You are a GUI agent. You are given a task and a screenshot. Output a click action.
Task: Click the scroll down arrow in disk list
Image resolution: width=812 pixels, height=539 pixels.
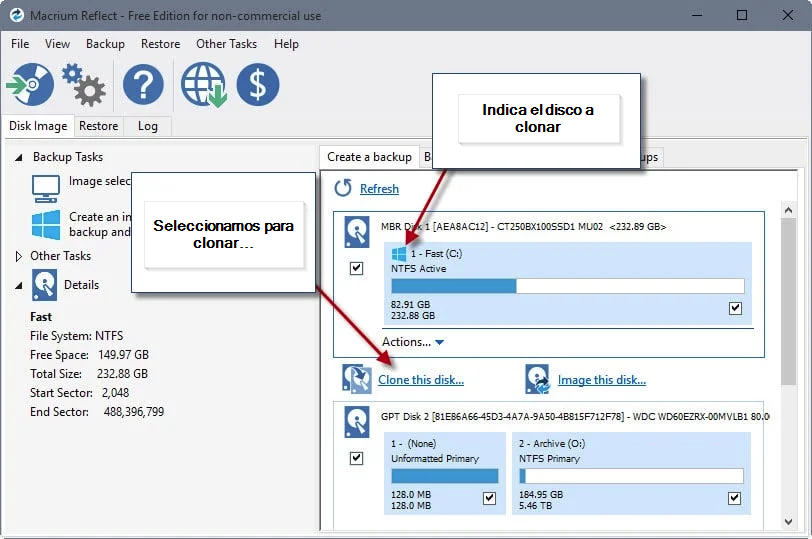[x=788, y=521]
